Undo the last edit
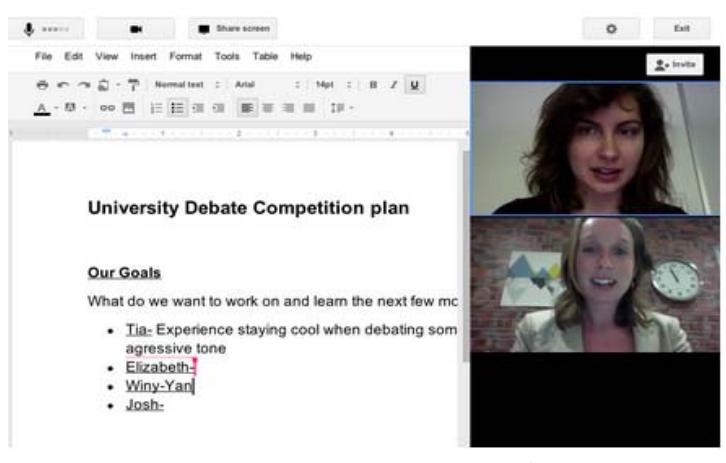The height and width of the screenshot is (463, 726). (63, 85)
